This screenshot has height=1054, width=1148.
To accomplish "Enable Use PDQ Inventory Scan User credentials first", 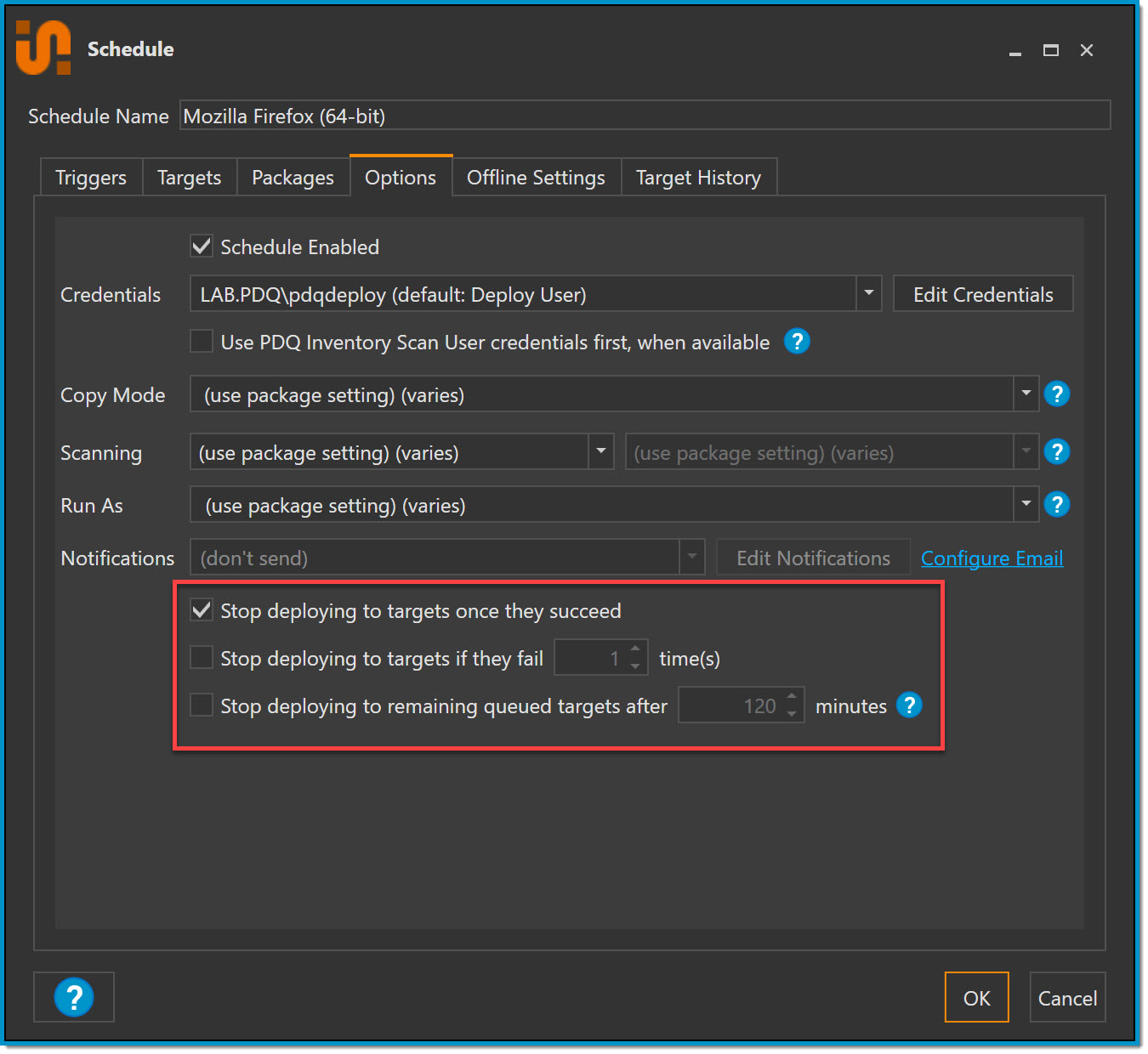I will pyautogui.click(x=202, y=341).
